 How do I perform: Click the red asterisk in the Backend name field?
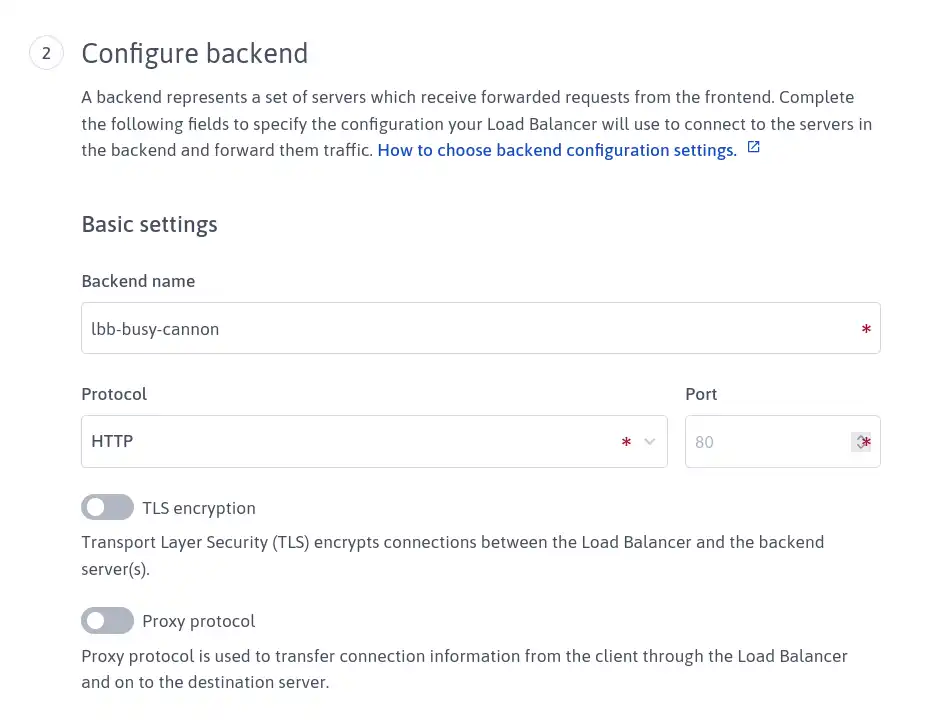pyautogui.click(x=866, y=329)
